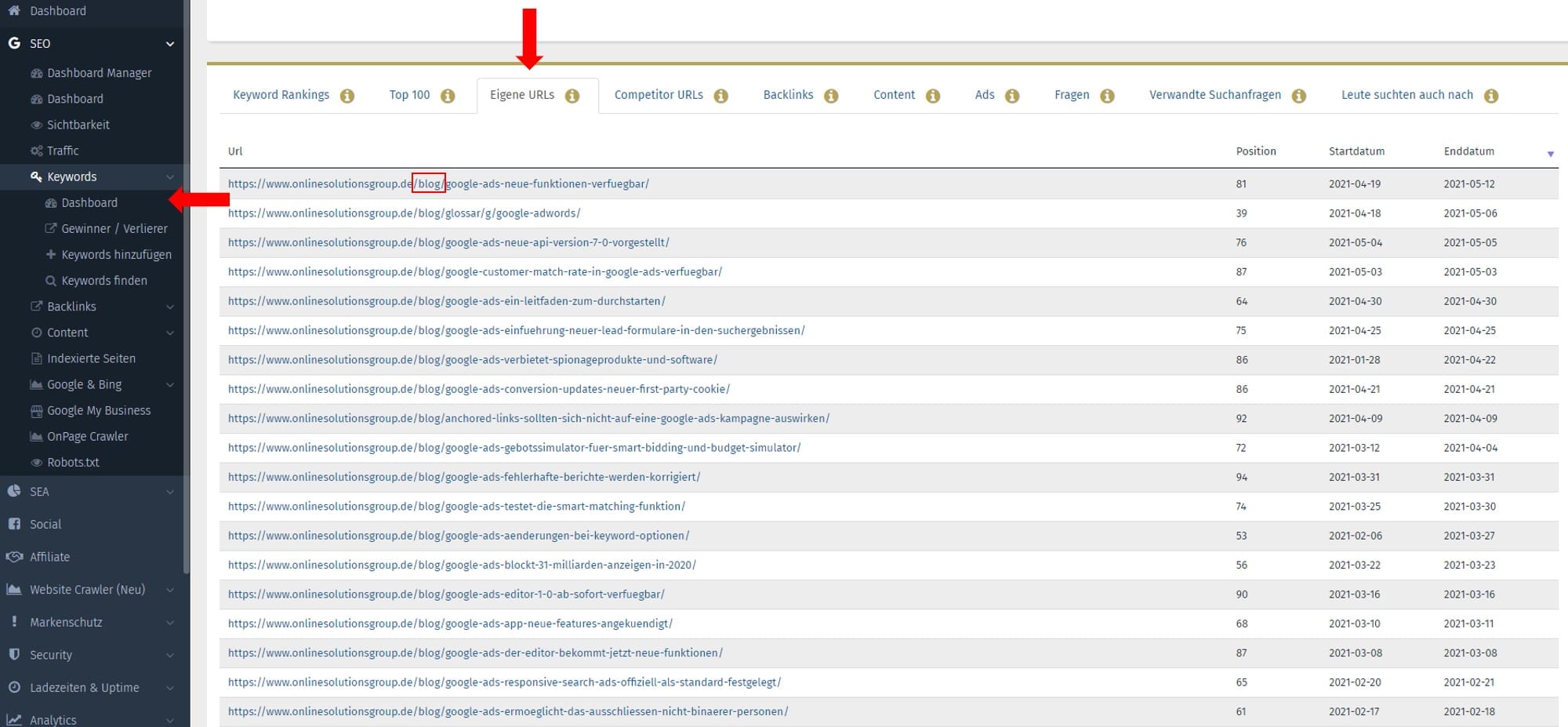Sort by the Enddatum sort arrow
The width and height of the screenshot is (1568, 727).
click(x=1550, y=154)
